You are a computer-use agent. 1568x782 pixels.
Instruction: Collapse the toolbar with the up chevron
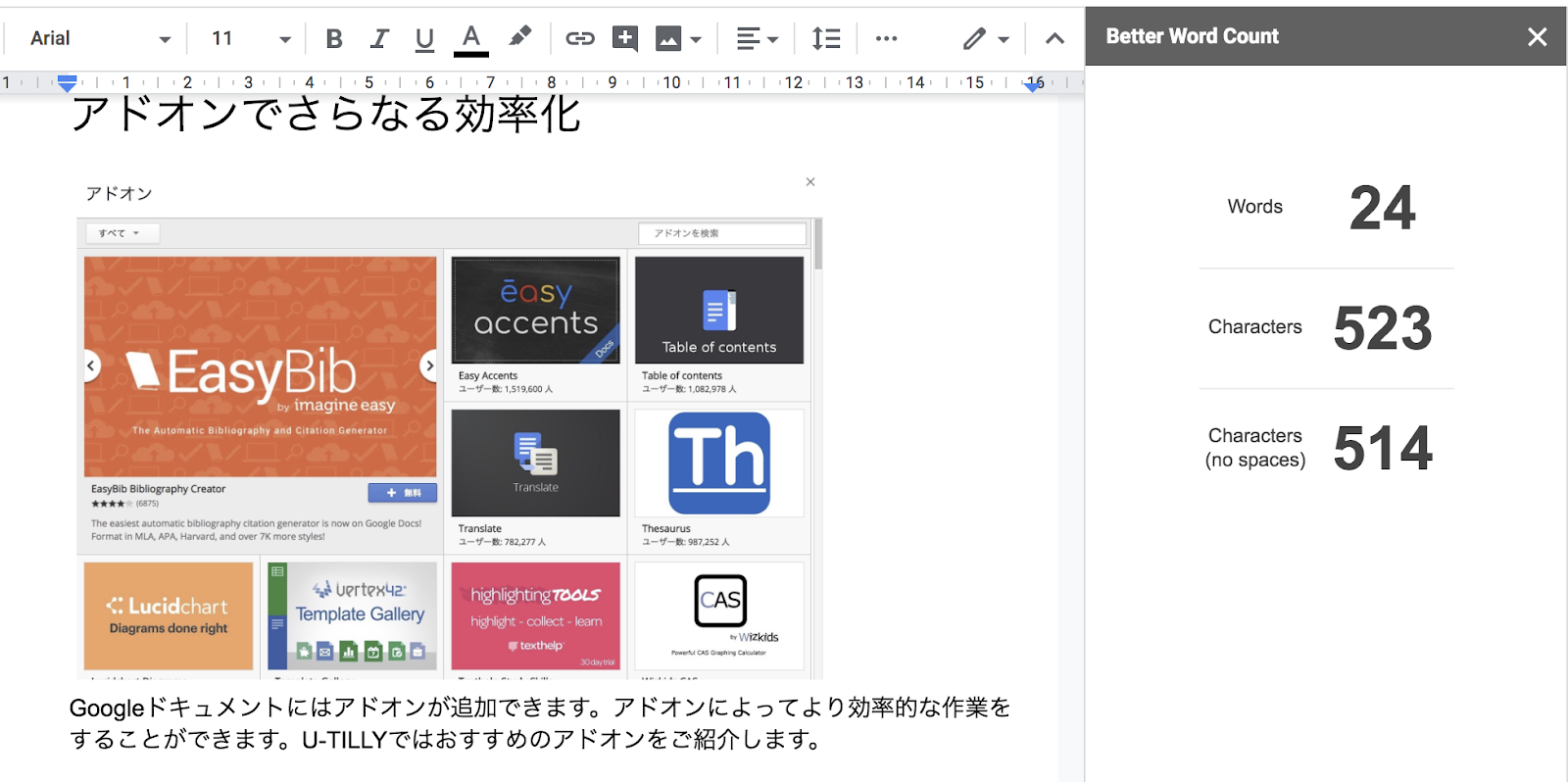(x=1054, y=39)
